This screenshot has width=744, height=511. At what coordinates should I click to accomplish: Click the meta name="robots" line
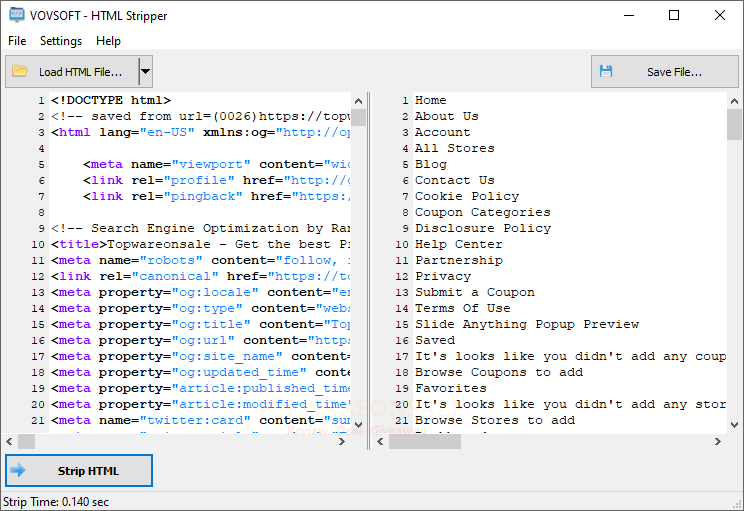(x=200, y=260)
